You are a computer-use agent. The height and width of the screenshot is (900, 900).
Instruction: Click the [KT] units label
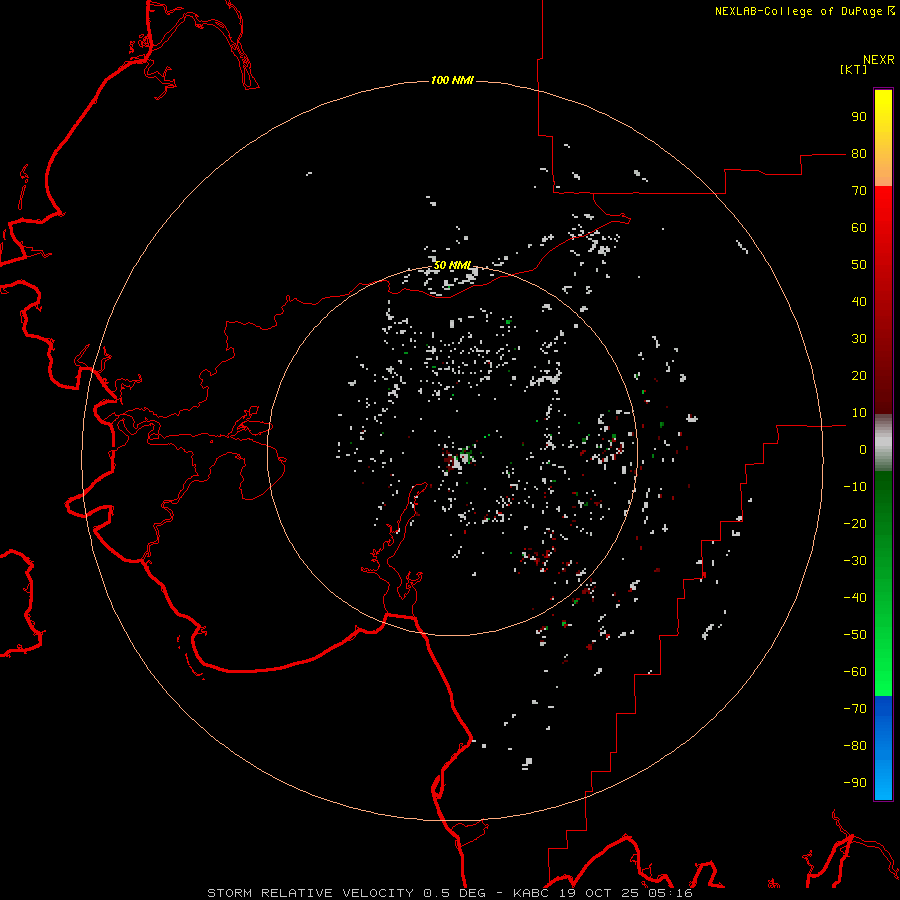854,69
